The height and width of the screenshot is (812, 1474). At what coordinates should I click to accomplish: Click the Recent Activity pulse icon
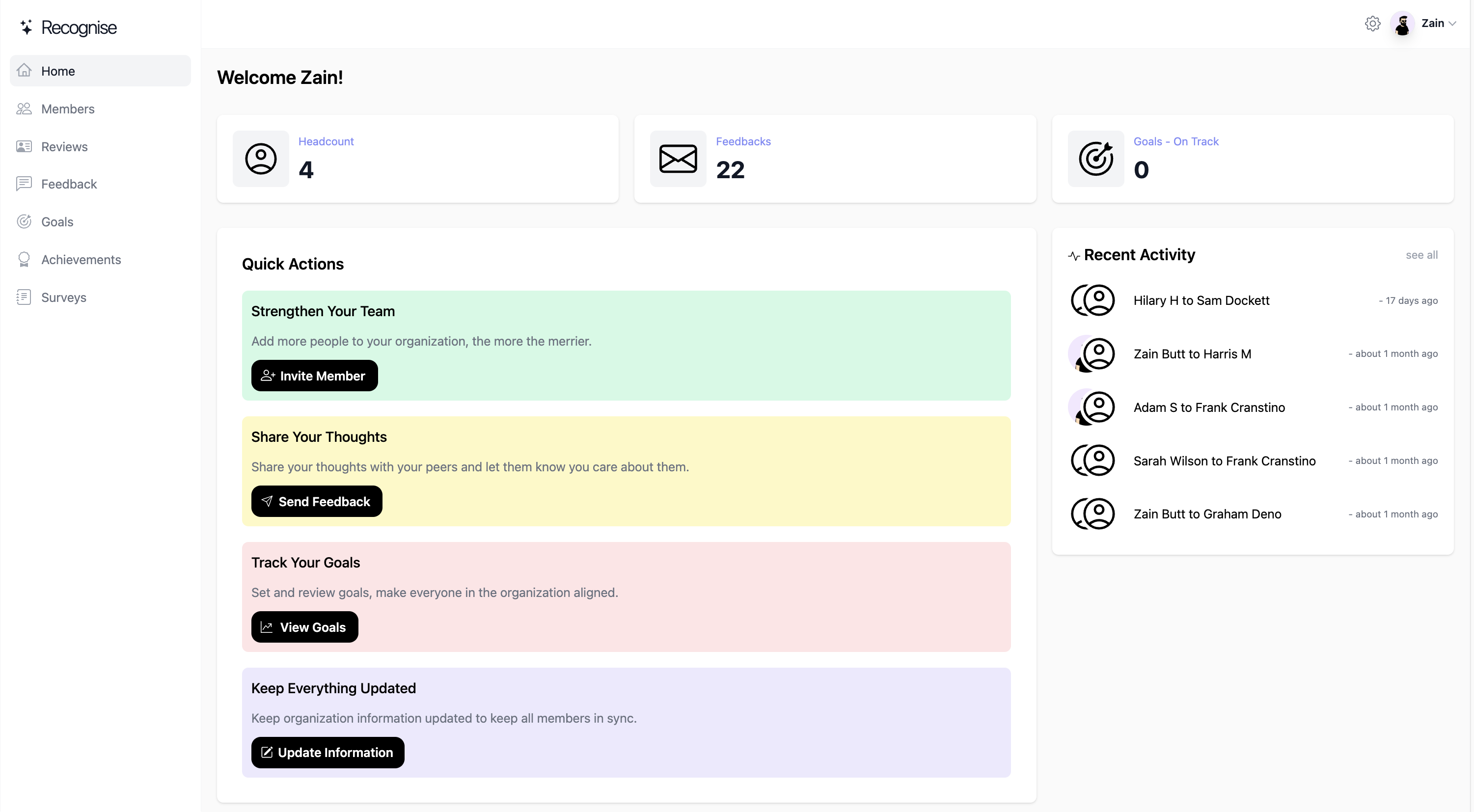(x=1074, y=256)
